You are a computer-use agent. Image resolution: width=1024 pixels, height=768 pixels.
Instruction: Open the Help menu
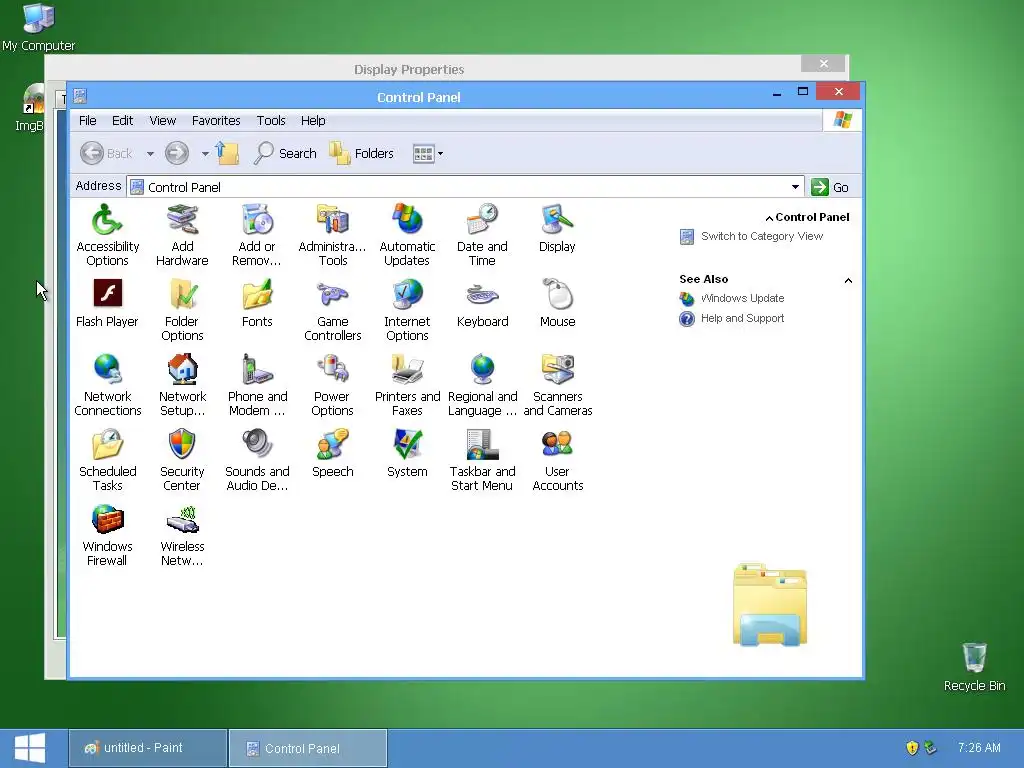click(313, 121)
